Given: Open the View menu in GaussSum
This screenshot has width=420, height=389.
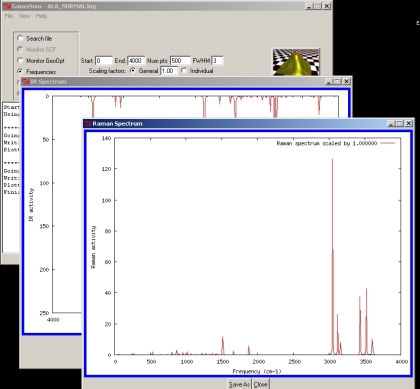Looking at the screenshot, I should click(24, 16).
